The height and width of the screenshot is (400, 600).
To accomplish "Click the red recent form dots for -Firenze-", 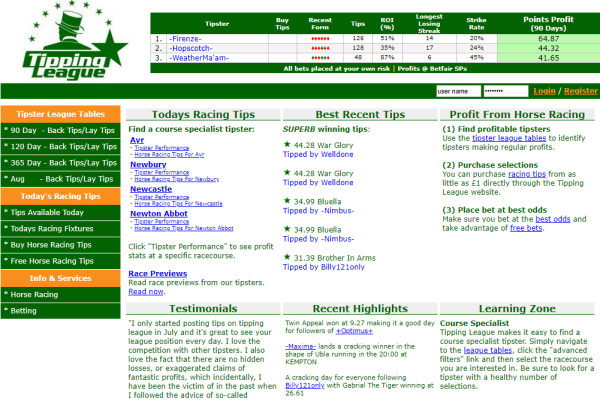I will tap(320, 39).
